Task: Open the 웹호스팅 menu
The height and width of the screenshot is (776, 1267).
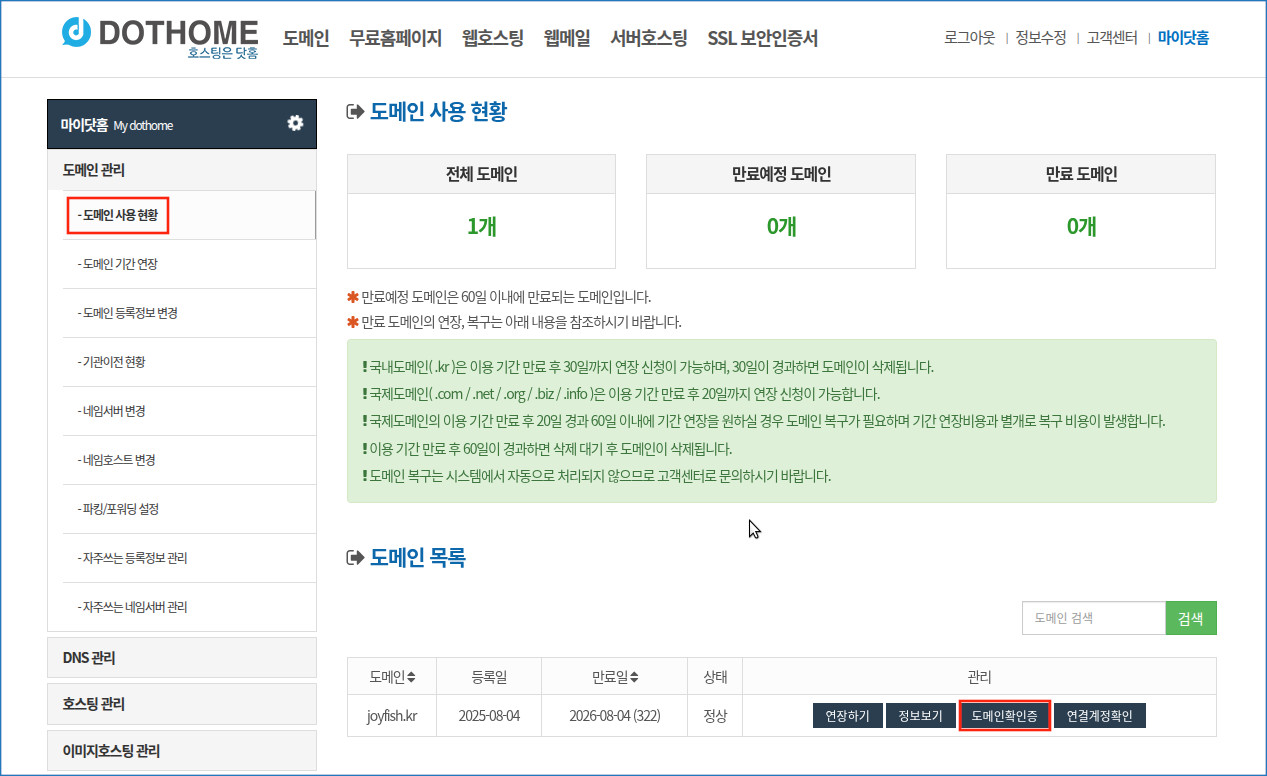Action: click(492, 39)
